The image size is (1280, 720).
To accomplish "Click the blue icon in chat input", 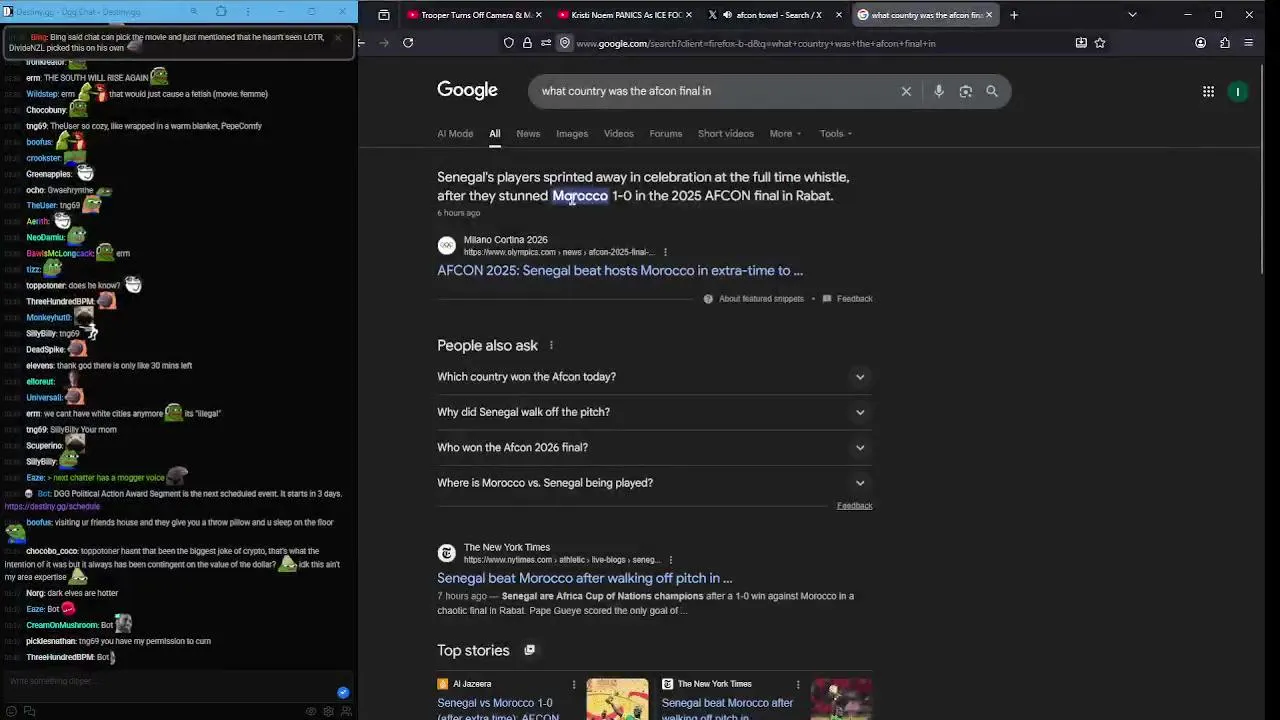I will coord(343,692).
